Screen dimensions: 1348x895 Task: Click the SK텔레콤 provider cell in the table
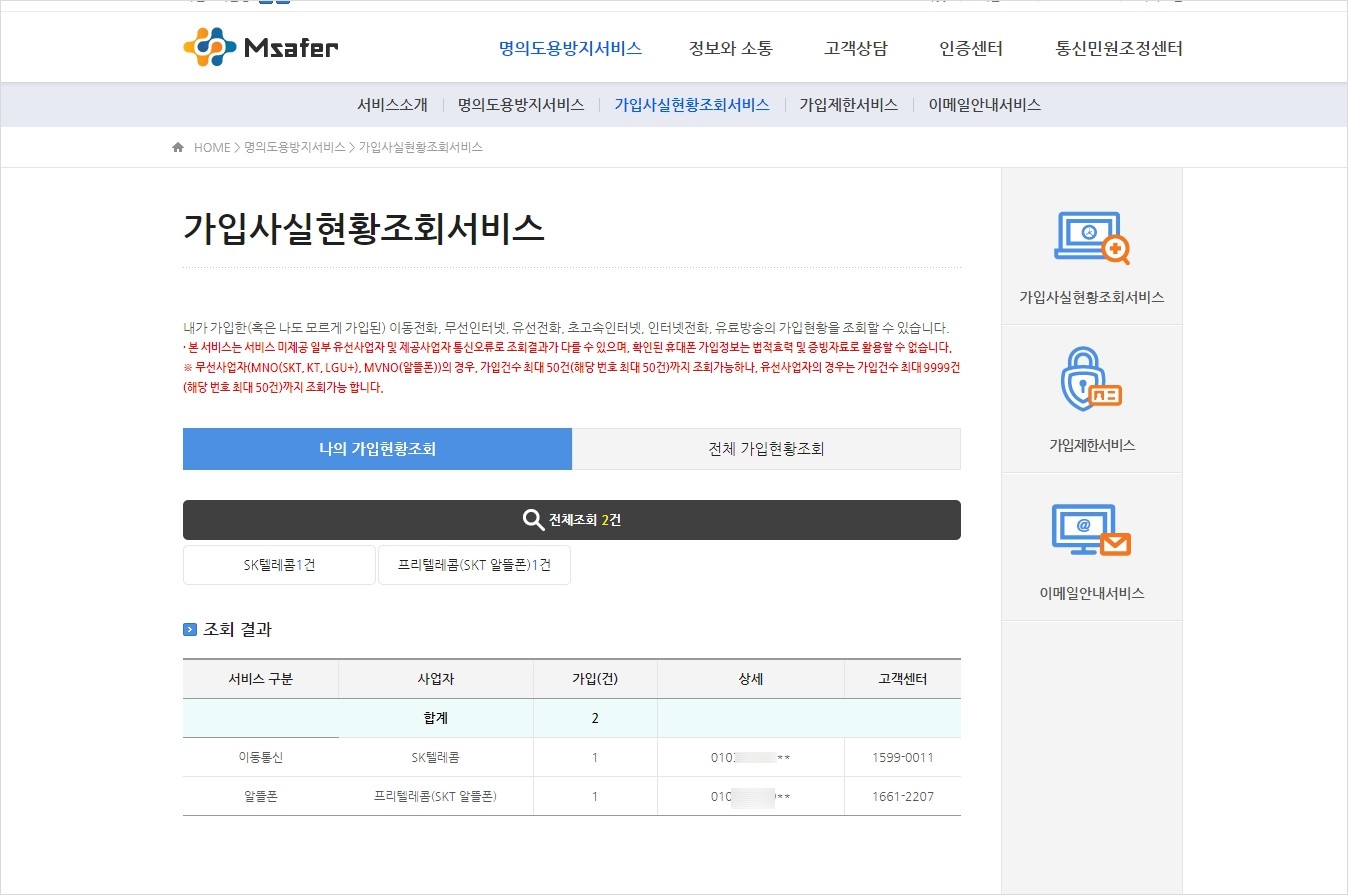point(436,757)
